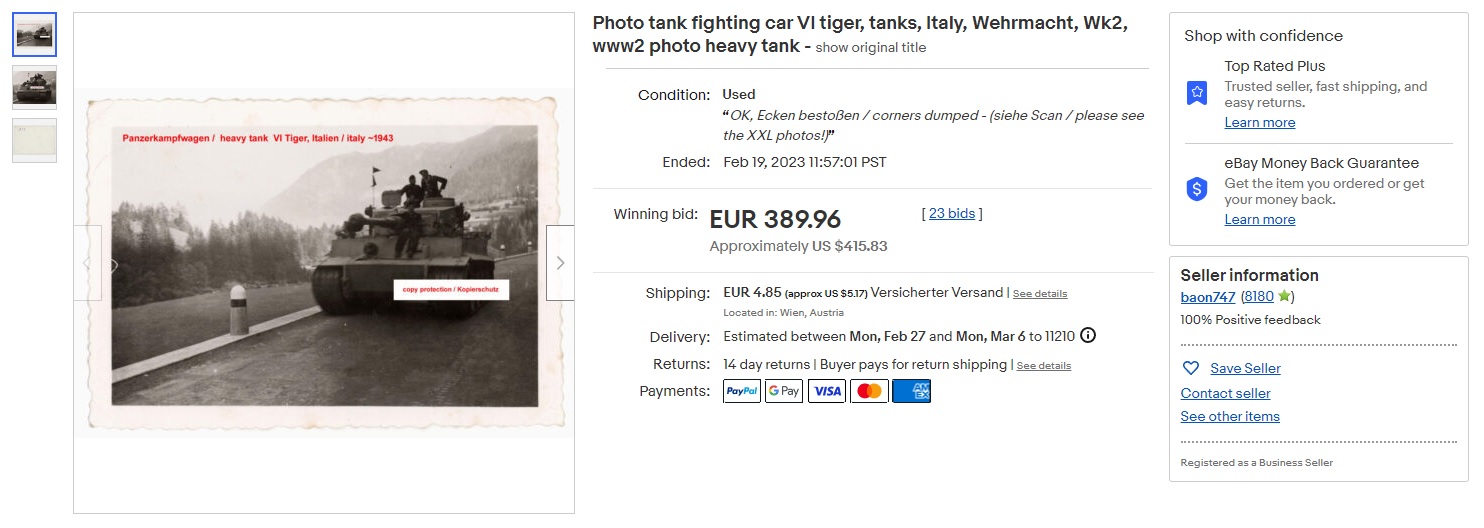Click the American Express icon
Viewport: 1484px width, 528px height.
[911, 391]
